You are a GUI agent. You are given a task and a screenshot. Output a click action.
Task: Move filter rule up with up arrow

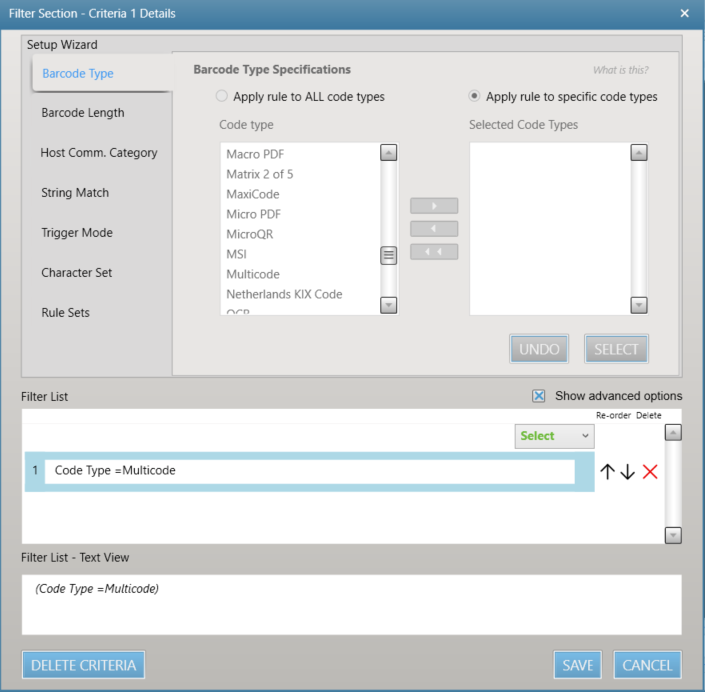607,472
